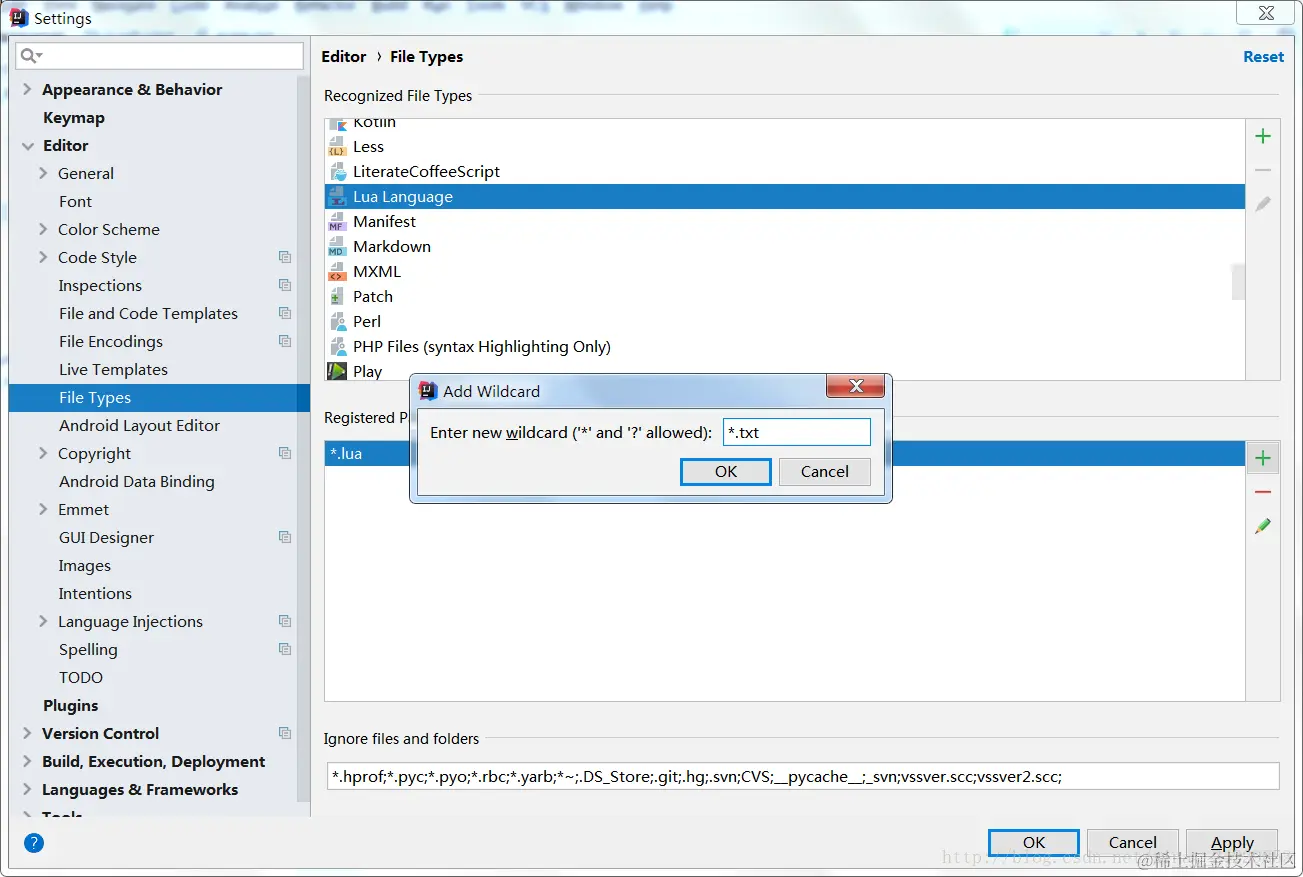Remove the selected Lua Language file type

tap(1262, 169)
